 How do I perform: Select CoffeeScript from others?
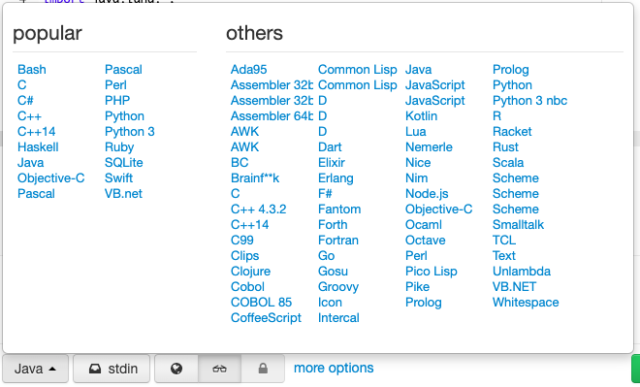point(266,318)
